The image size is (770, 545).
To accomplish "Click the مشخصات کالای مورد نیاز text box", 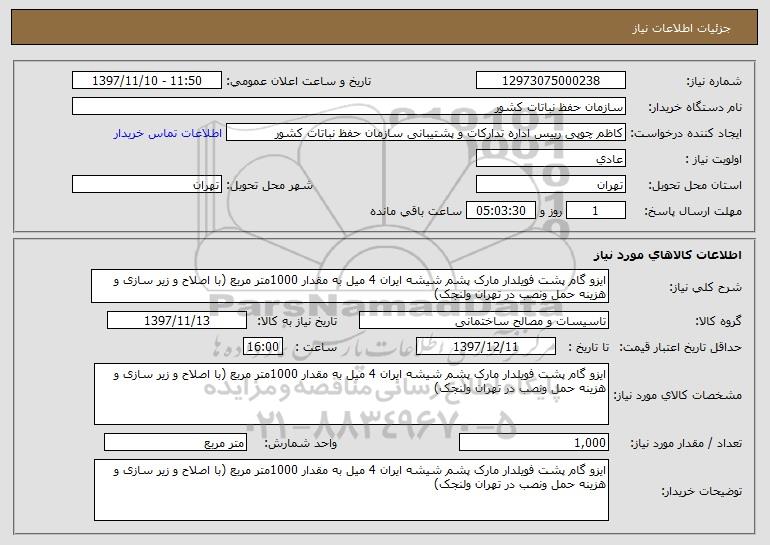I will [351, 394].
